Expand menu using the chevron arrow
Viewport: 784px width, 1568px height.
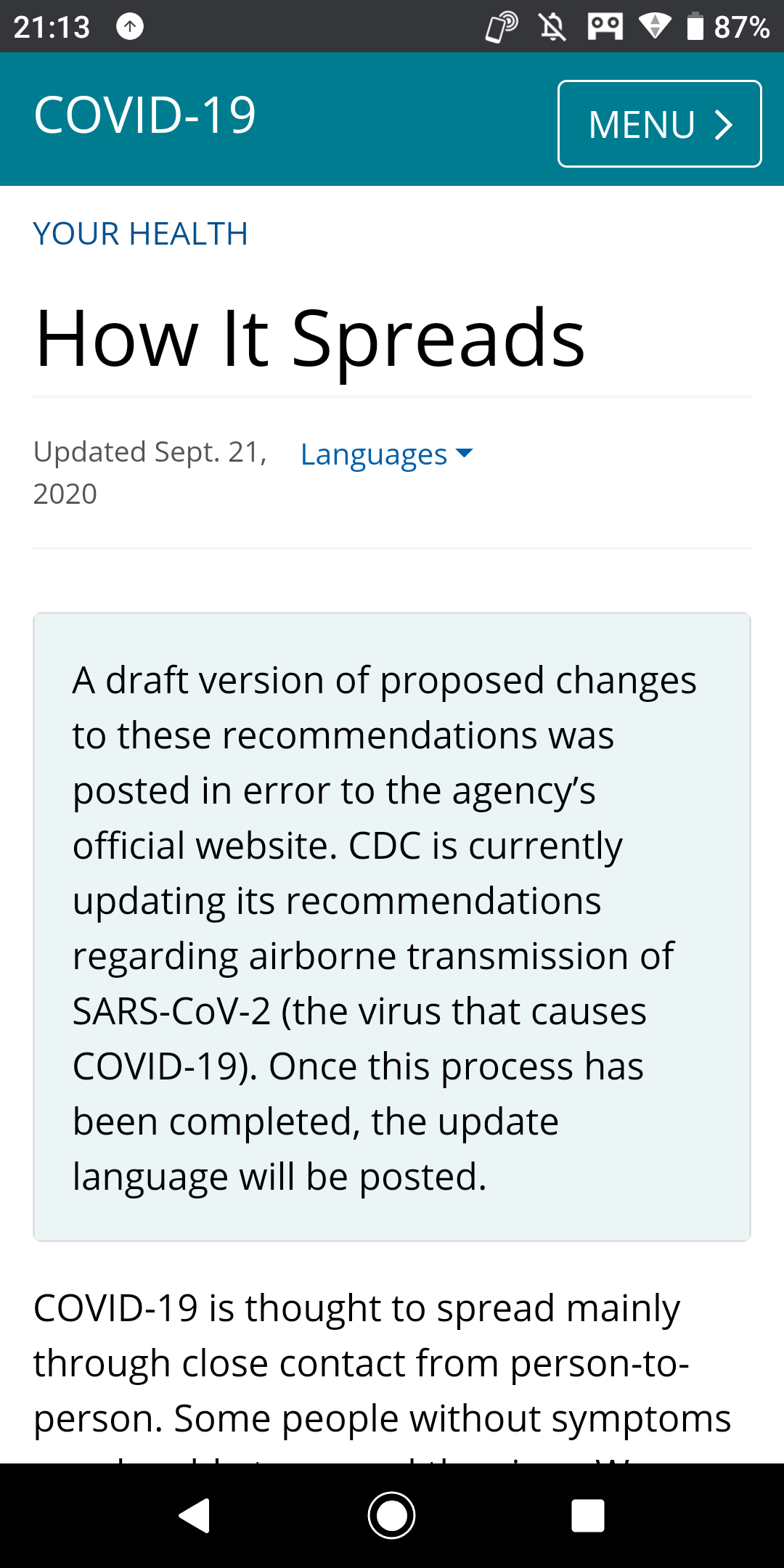click(723, 125)
